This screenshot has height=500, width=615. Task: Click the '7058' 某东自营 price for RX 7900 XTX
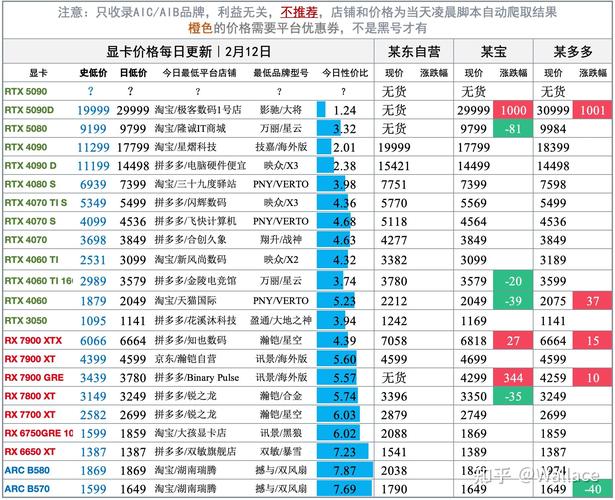pos(394,341)
